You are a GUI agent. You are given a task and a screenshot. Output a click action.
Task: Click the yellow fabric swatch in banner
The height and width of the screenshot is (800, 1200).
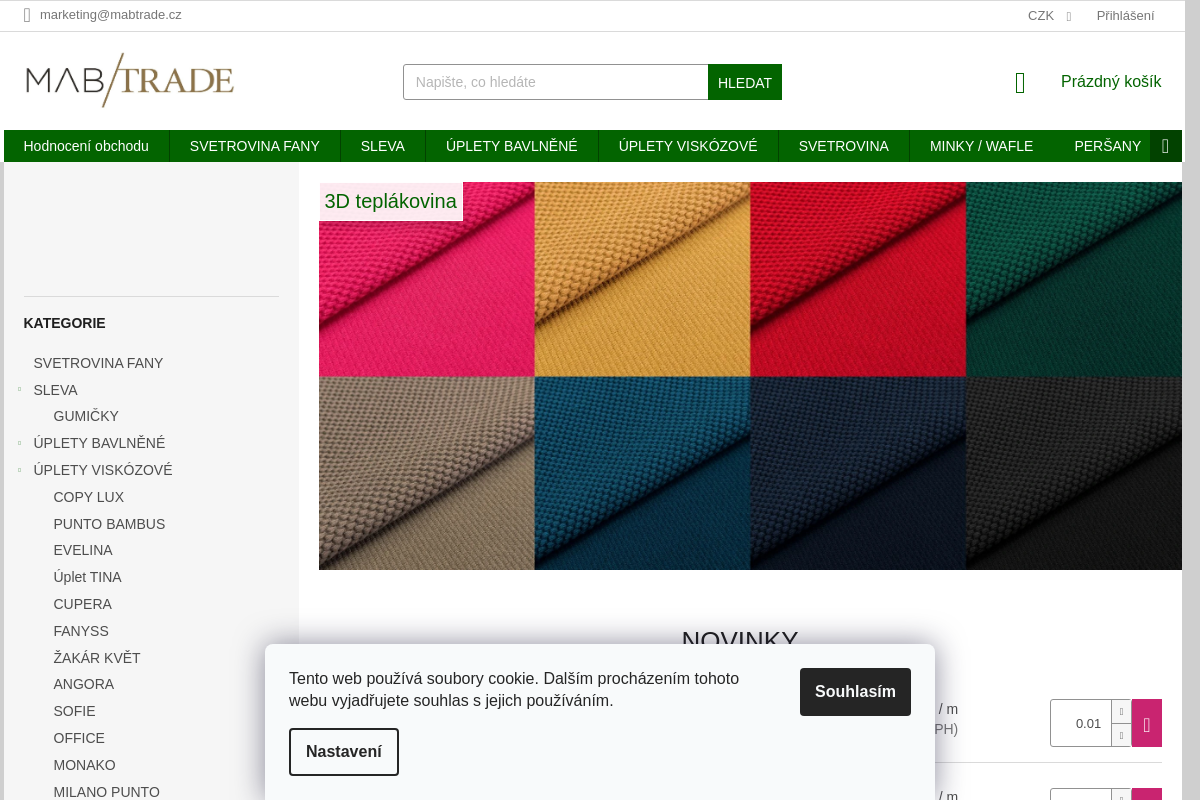point(642,279)
